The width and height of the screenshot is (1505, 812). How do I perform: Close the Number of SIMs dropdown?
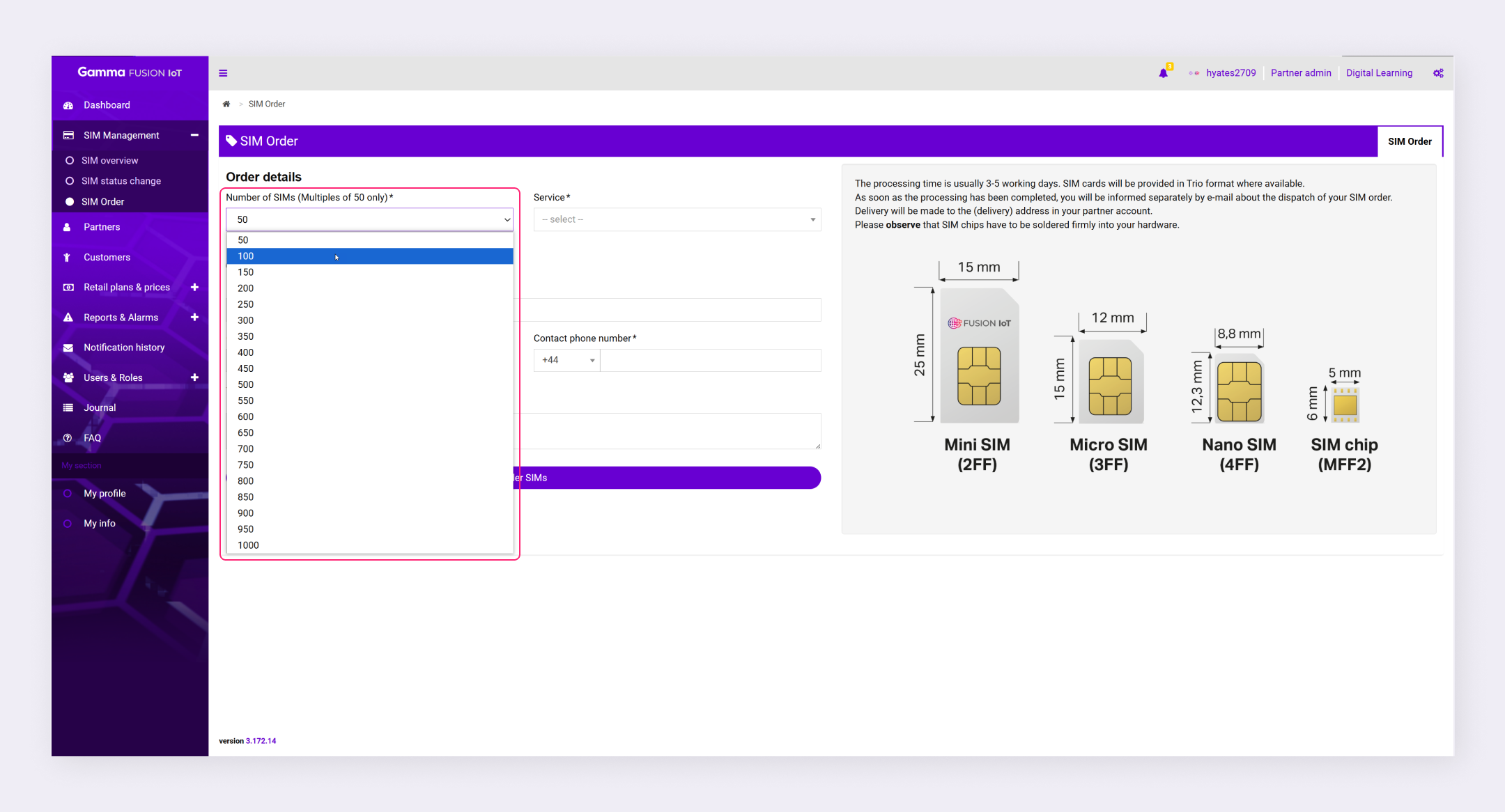click(x=369, y=219)
